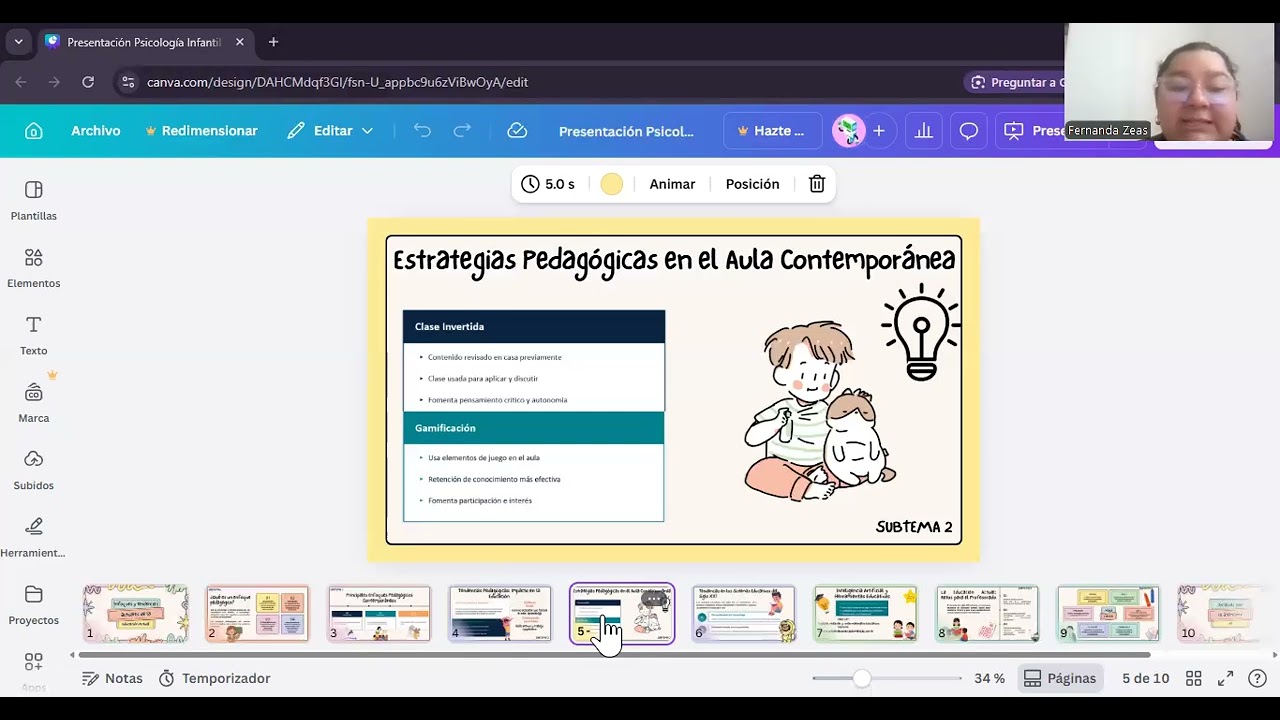Screen dimensions: 1280x720
Task: Add a collaborator with plus icon
Action: point(878,131)
